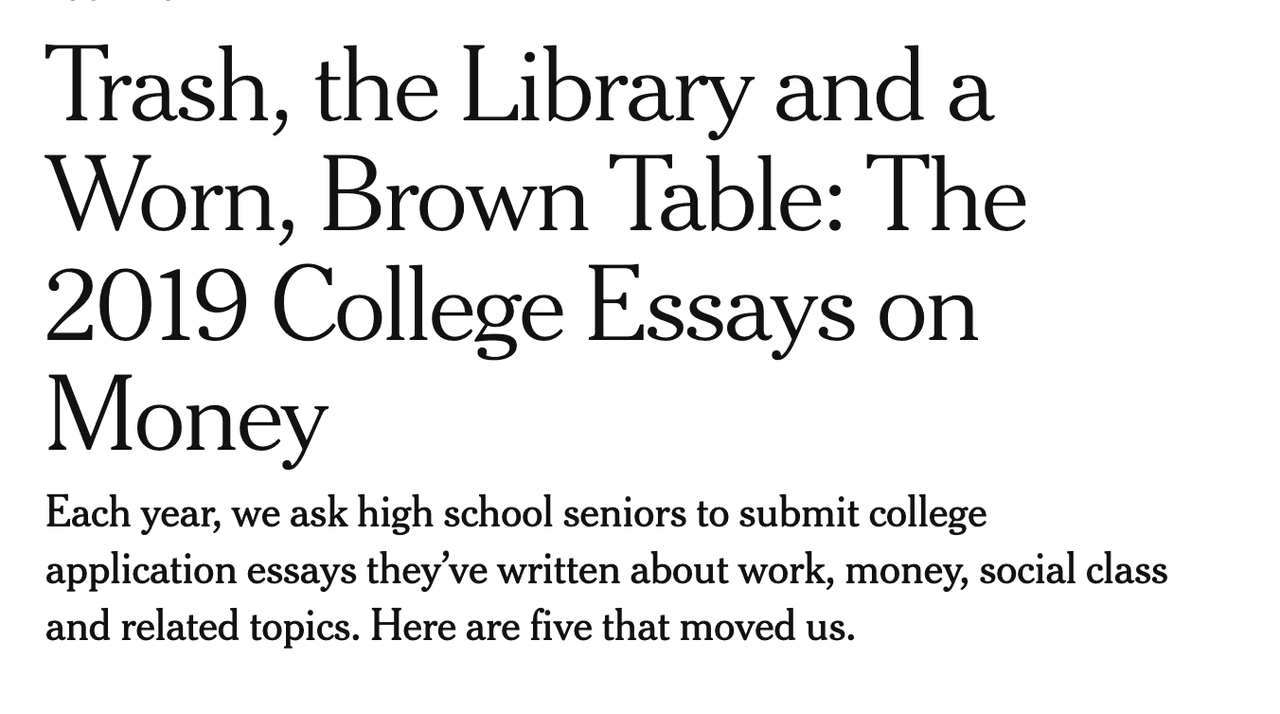Click the word "Essays" in the headline
The width and height of the screenshot is (1280, 714).
tap(720, 307)
